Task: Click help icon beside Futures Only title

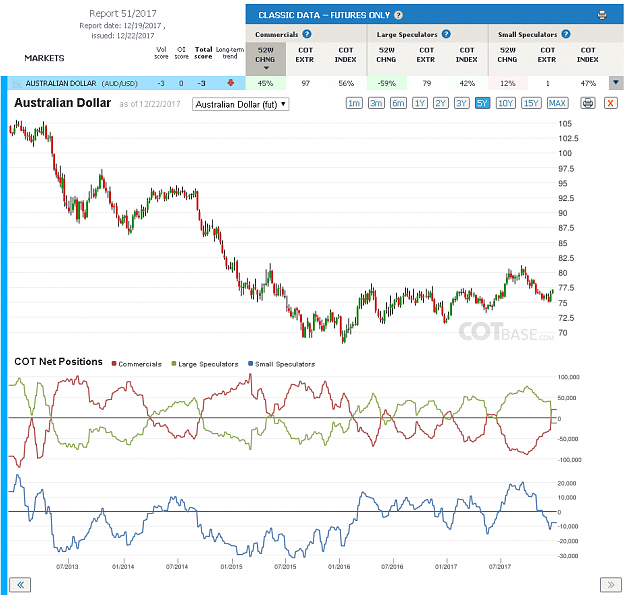Action: 398,15
